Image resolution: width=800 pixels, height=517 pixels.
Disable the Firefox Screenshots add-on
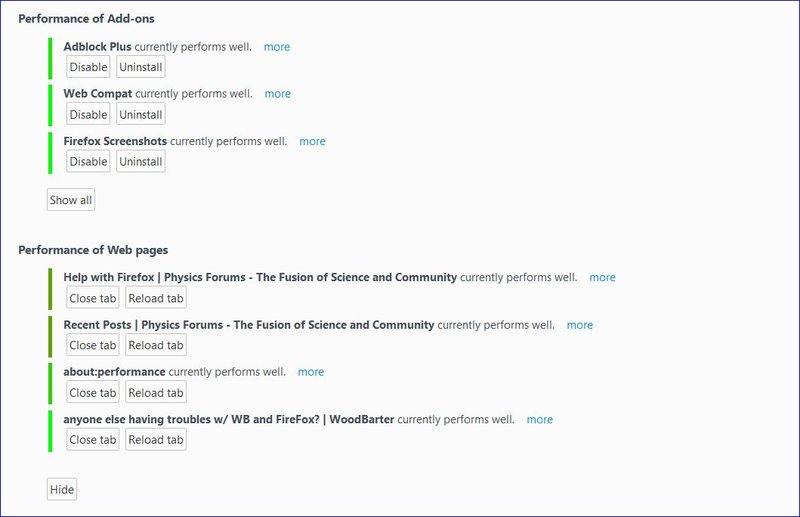click(x=88, y=161)
